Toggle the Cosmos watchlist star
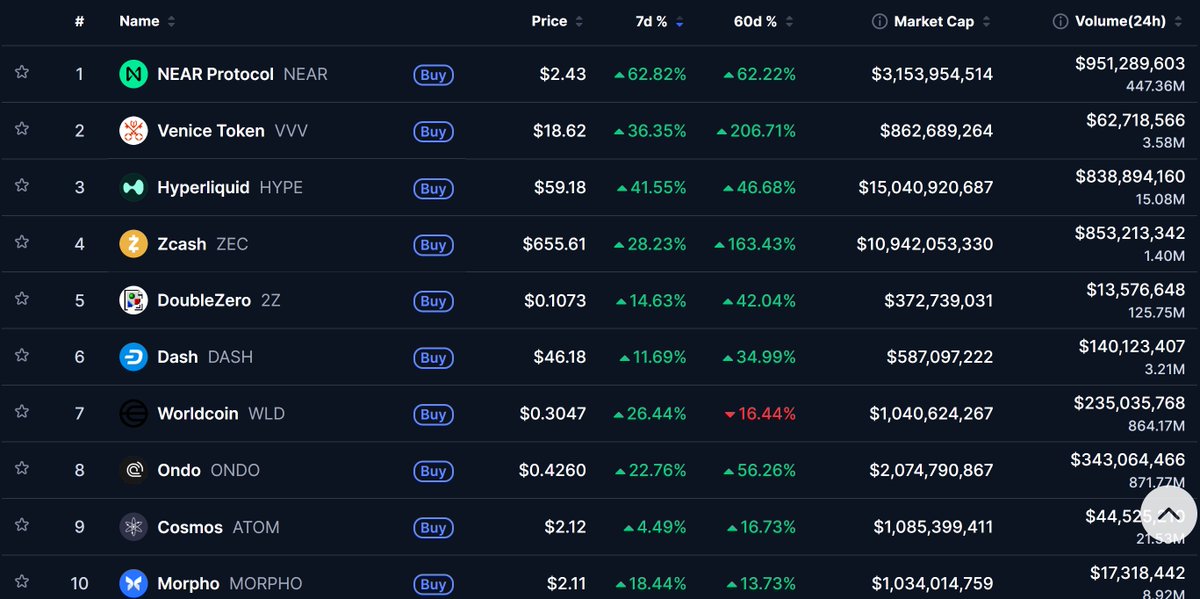1200x599 pixels. pos(21,525)
